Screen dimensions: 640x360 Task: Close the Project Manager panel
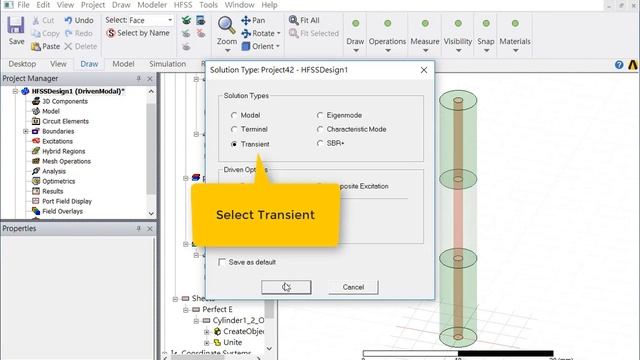[150, 78]
